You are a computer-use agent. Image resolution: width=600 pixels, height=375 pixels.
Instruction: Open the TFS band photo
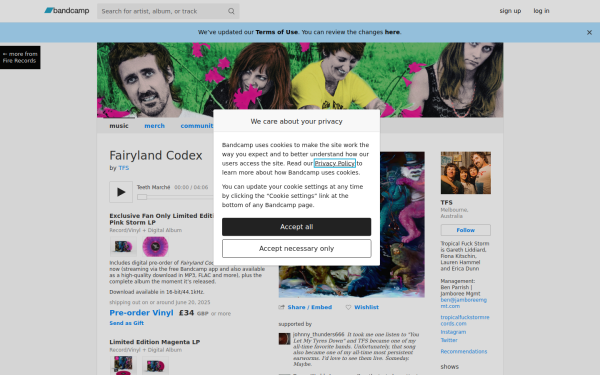point(466,173)
